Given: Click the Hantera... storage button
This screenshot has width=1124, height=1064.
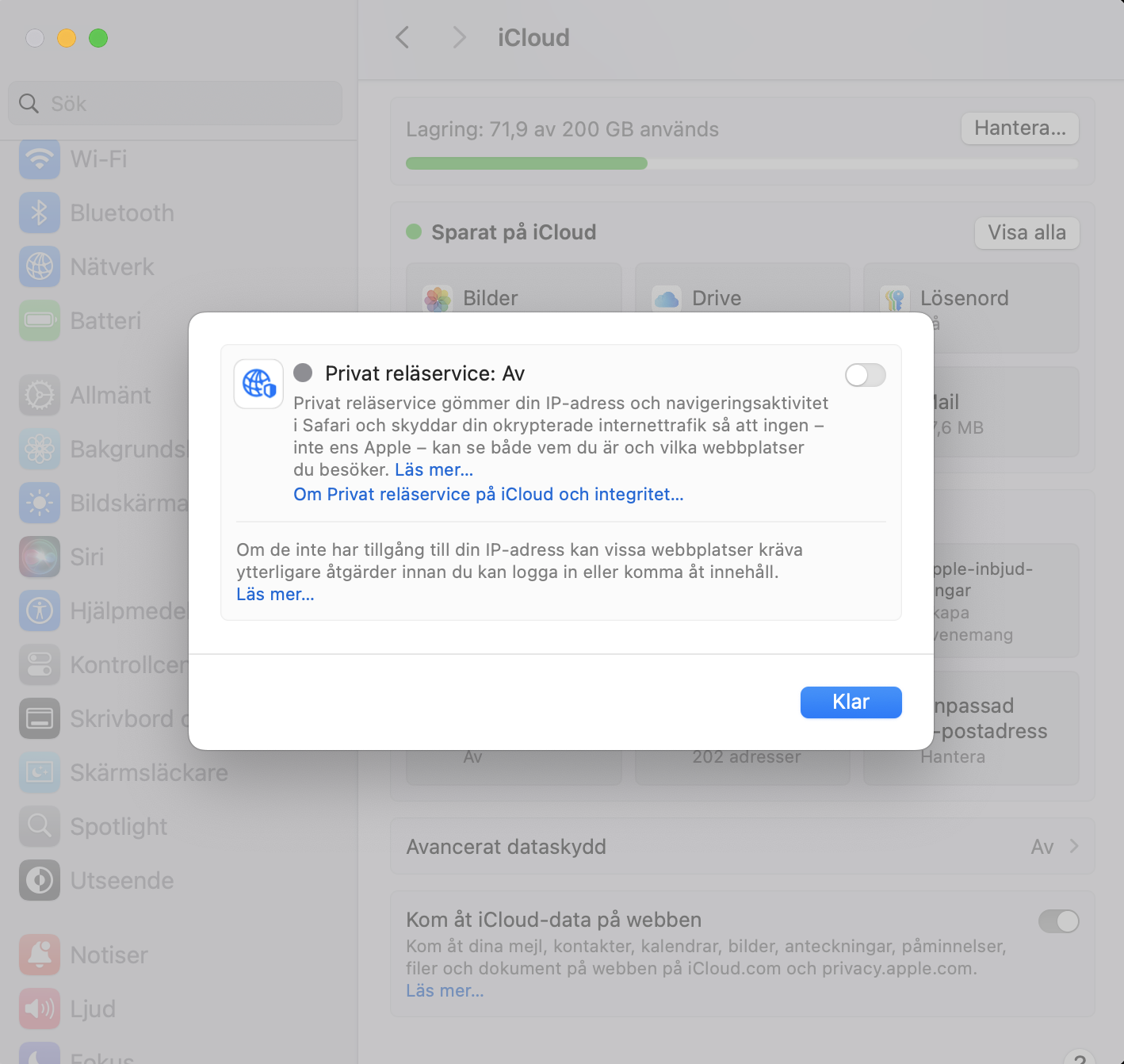Looking at the screenshot, I should (1020, 128).
